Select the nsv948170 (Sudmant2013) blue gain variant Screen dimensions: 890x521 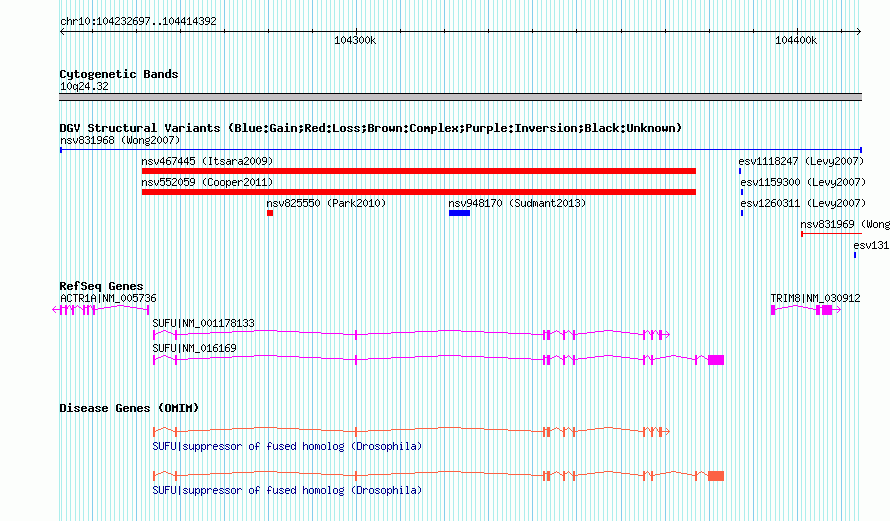pyautogui.click(x=459, y=213)
